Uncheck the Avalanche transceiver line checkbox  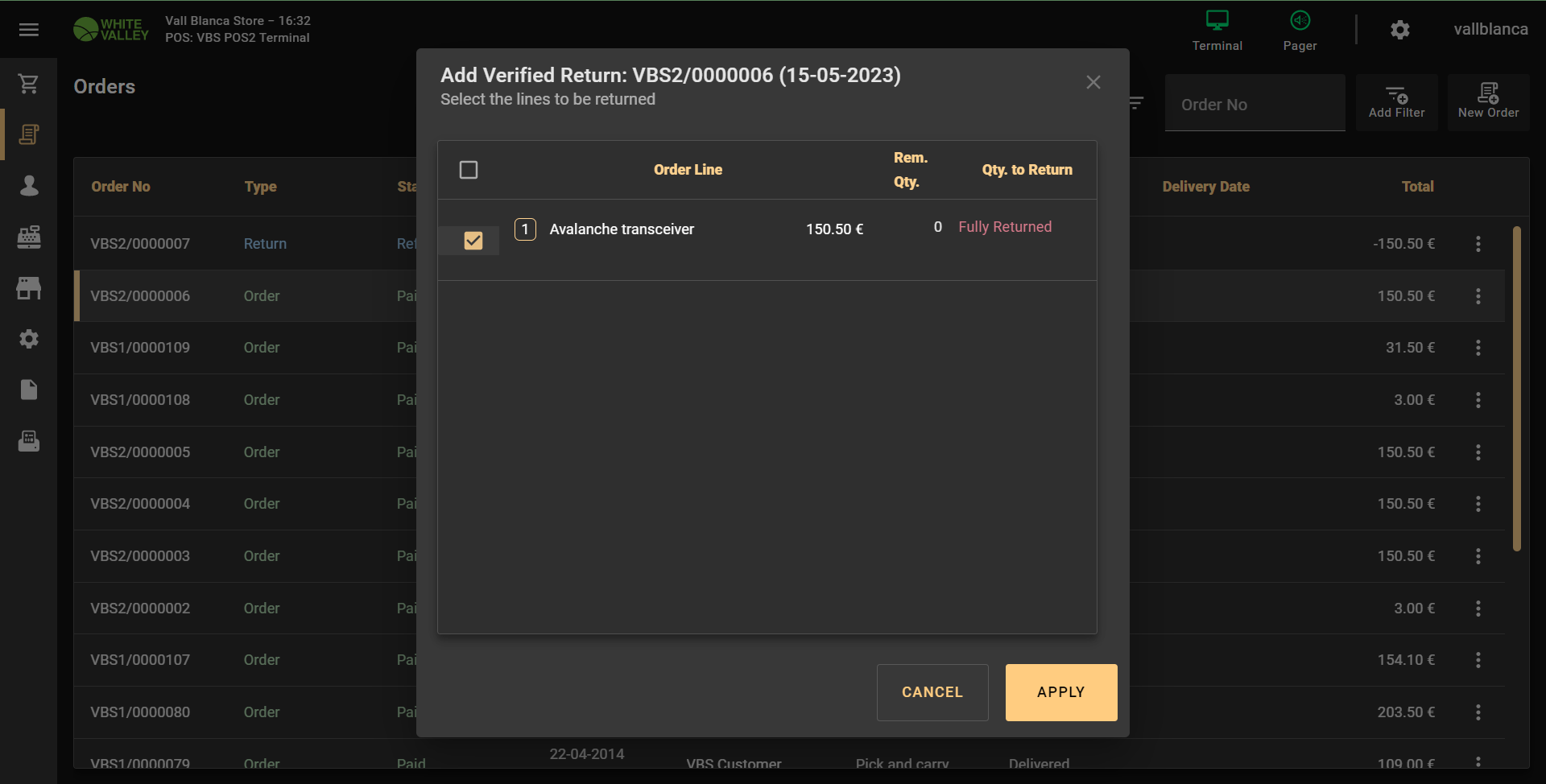pyautogui.click(x=473, y=241)
